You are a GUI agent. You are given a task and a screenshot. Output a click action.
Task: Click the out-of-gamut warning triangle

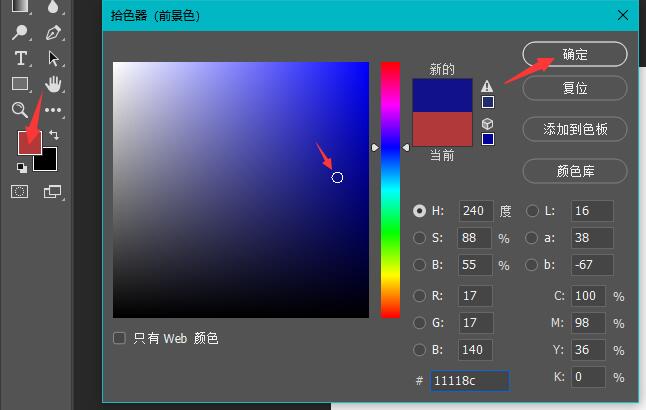[x=487, y=86]
